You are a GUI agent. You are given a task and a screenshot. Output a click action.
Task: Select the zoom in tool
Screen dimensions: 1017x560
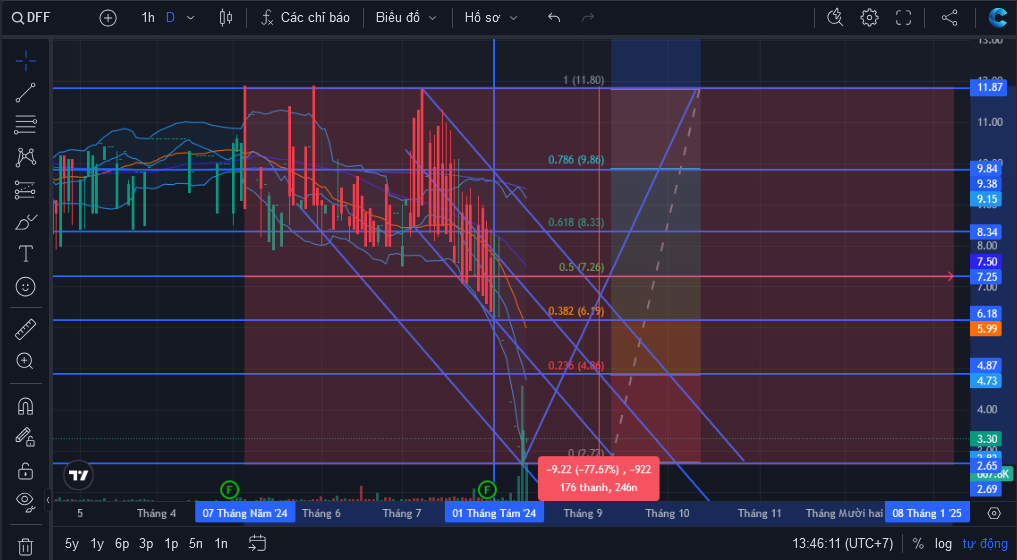click(x=25, y=361)
